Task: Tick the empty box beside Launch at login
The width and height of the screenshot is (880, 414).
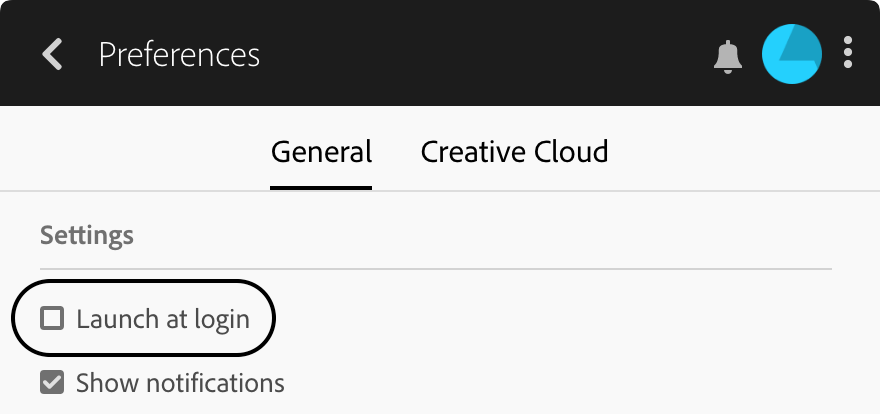Action: (x=51, y=319)
